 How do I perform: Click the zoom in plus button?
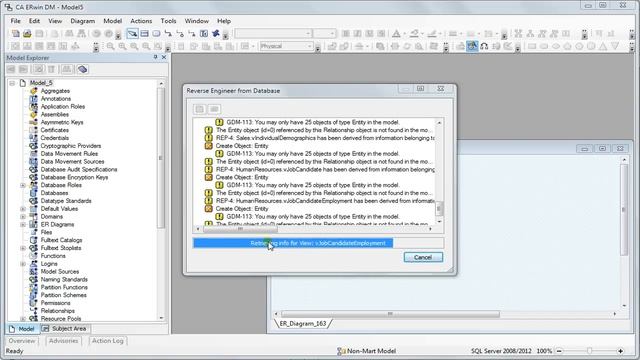click(620, 351)
